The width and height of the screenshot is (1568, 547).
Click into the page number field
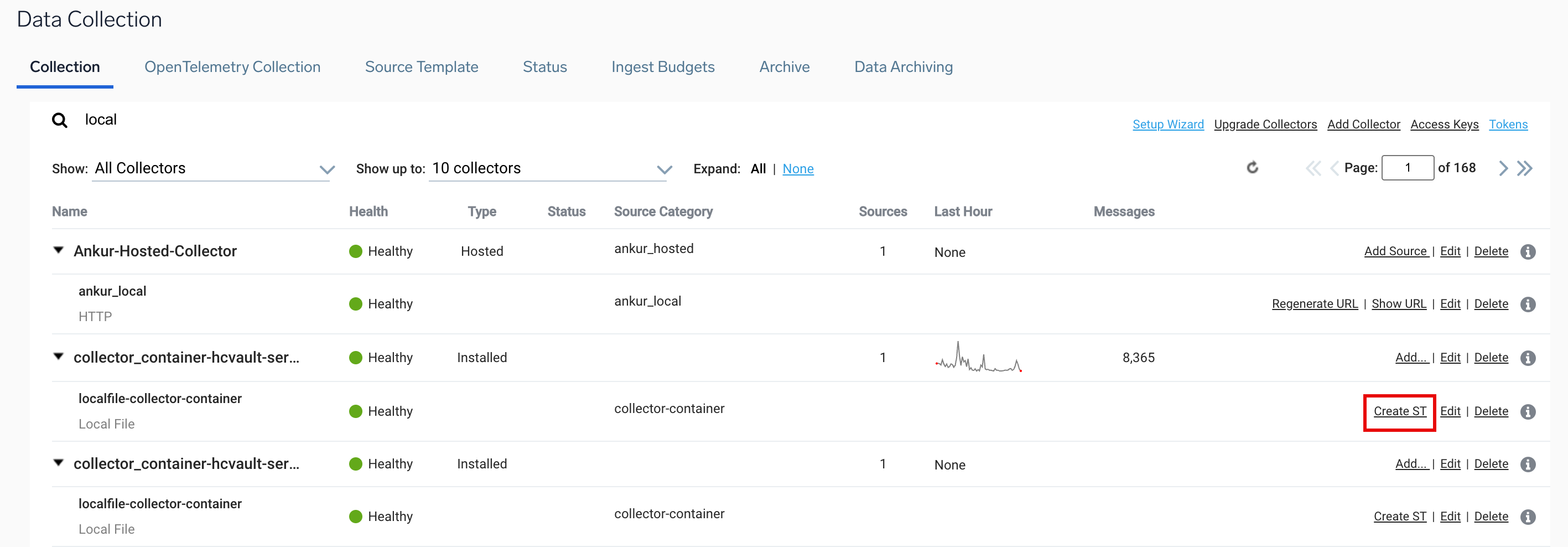pos(1408,168)
